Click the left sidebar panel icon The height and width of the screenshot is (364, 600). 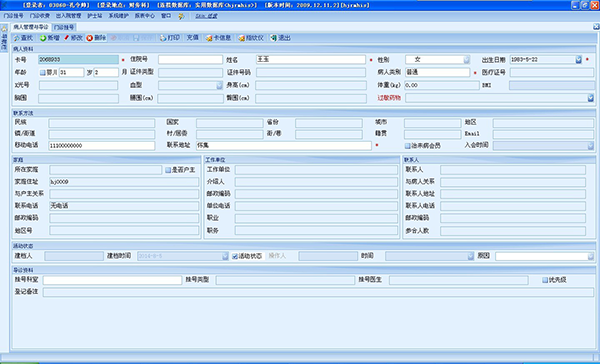[x=4, y=29]
